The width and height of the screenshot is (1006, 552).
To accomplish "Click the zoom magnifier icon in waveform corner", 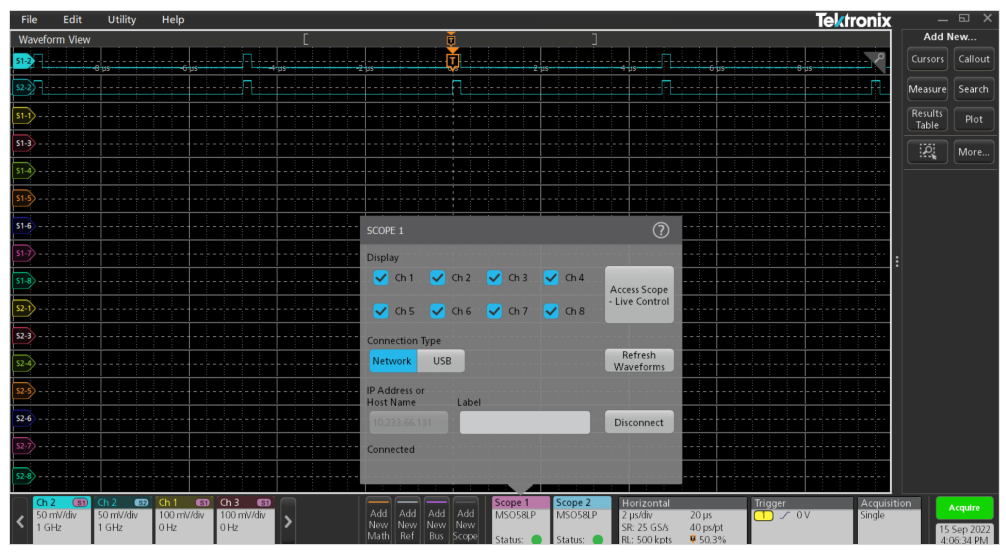I will [x=875, y=61].
